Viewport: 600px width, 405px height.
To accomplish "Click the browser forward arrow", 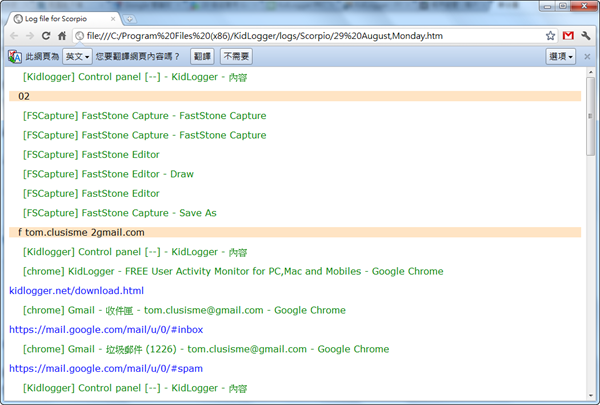I will (x=29, y=35).
